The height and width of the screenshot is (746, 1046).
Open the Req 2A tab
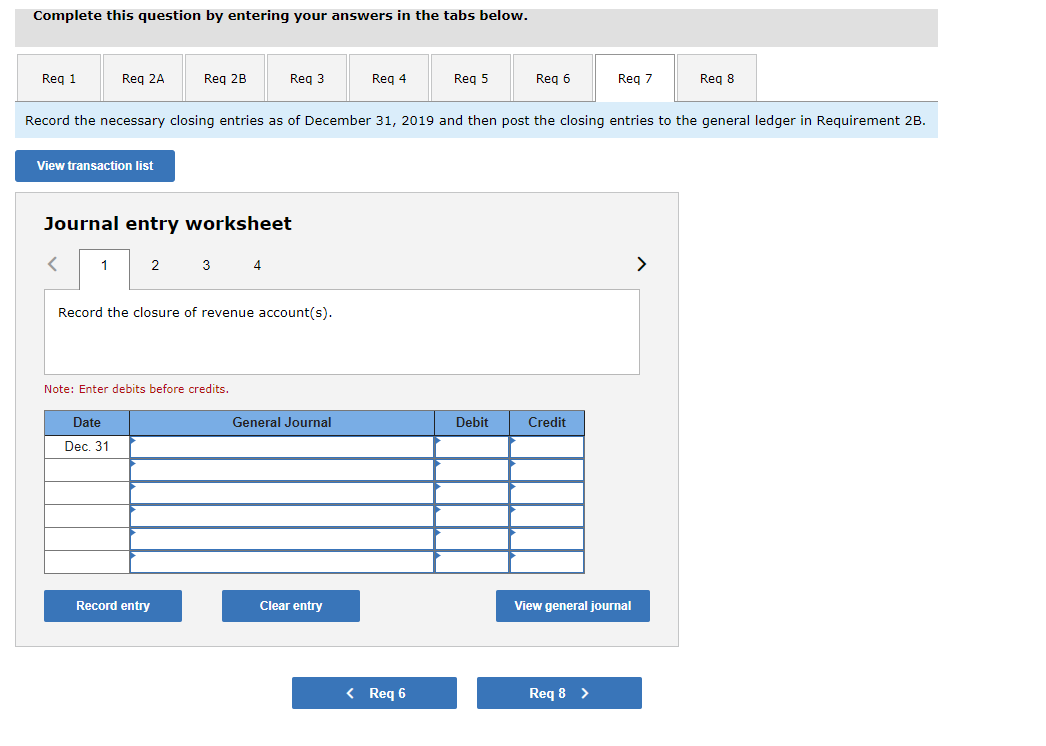[x=141, y=77]
